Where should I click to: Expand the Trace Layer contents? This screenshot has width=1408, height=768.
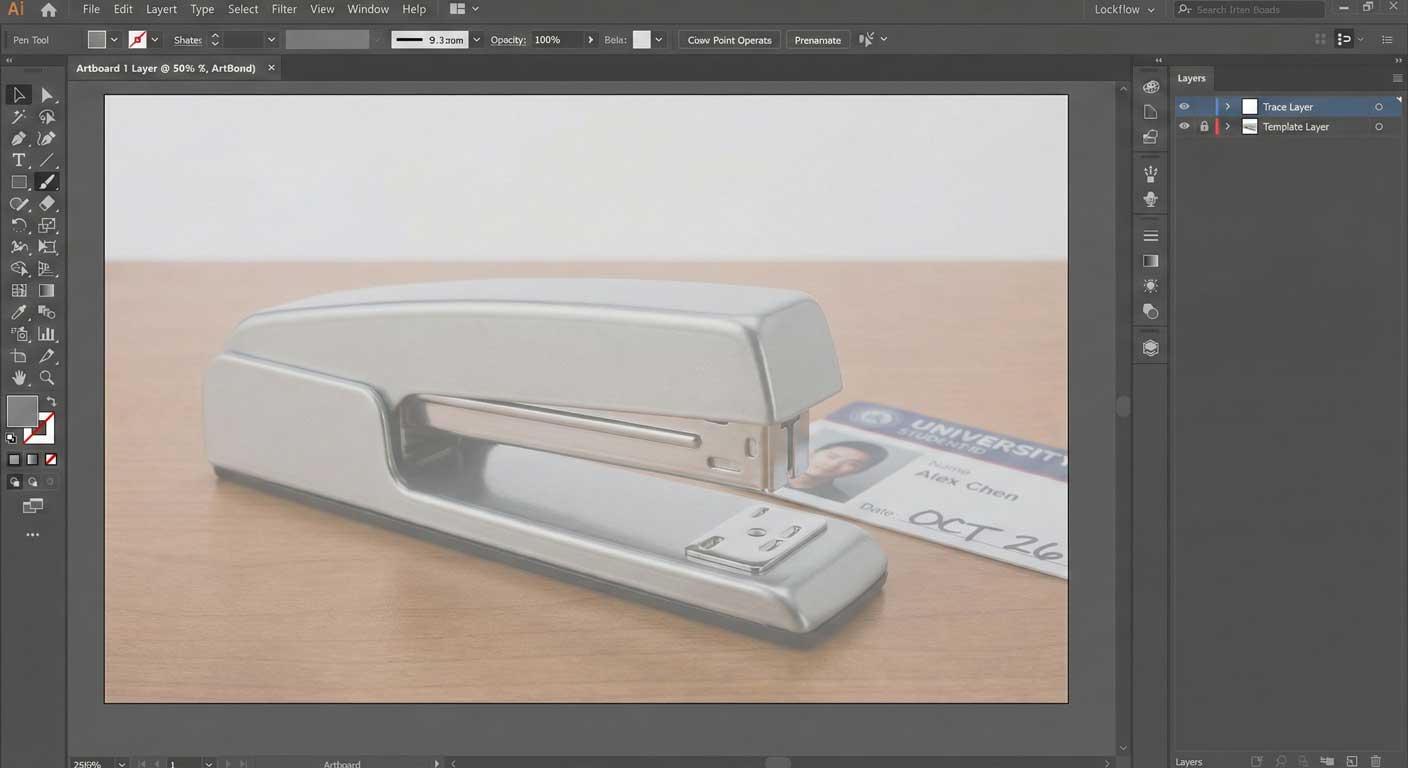[1228, 107]
